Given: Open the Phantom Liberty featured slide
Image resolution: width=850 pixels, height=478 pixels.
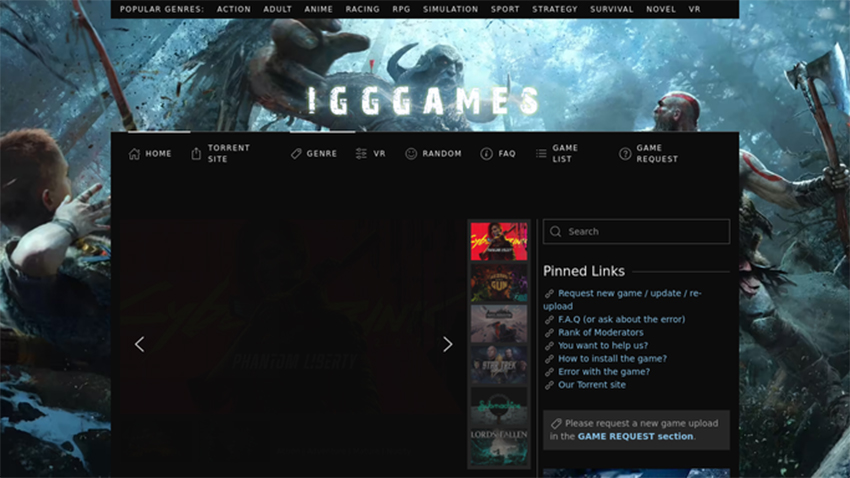Looking at the screenshot, I should 293,317.
